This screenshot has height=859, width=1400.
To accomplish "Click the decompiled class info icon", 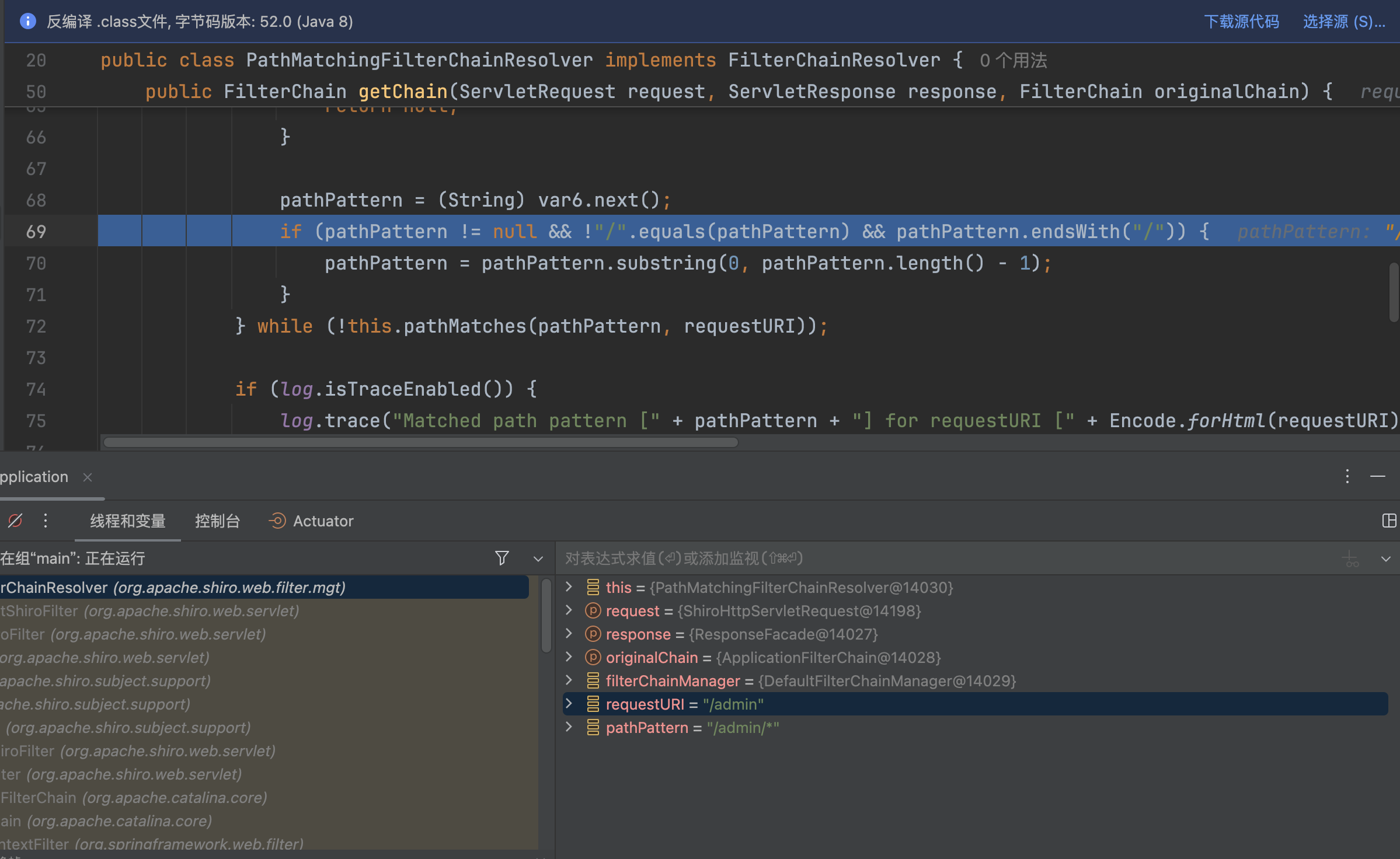I will tap(27, 22).
